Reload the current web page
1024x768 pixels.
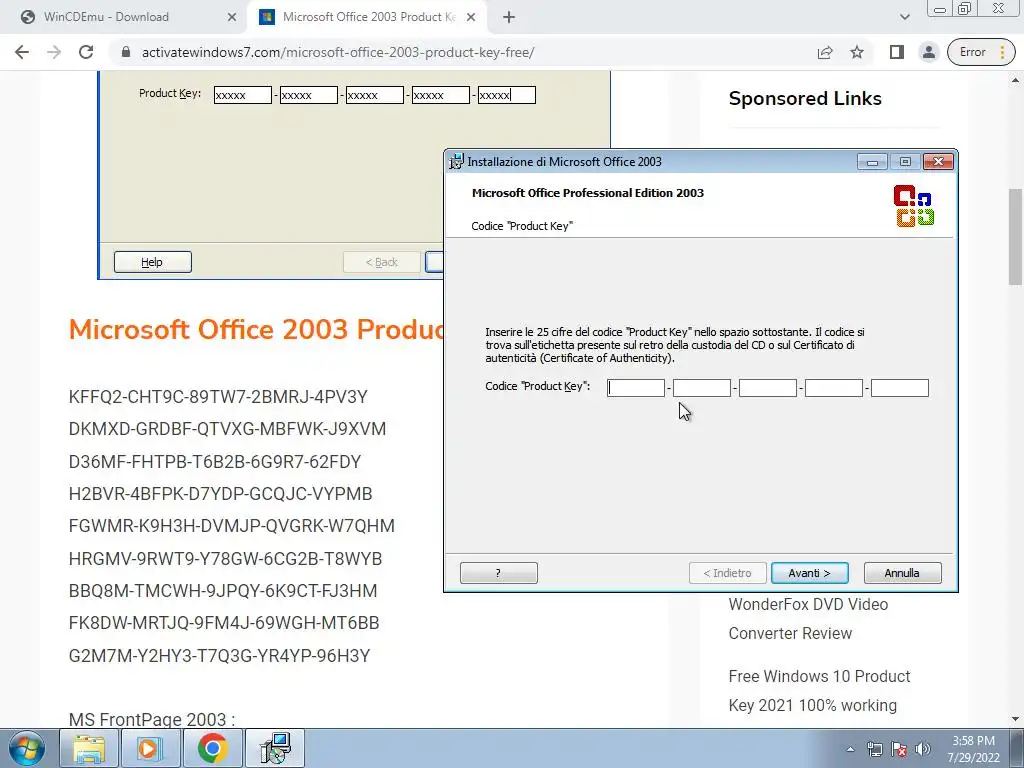[86, 52]
